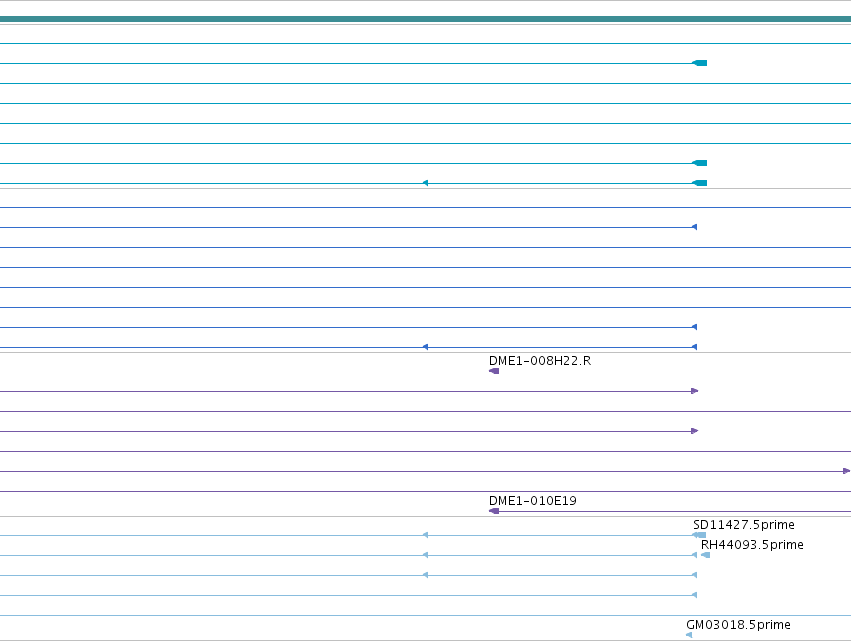
Task: Select the GM03018.5prime EST label
Action: click(x=738, y=625)
